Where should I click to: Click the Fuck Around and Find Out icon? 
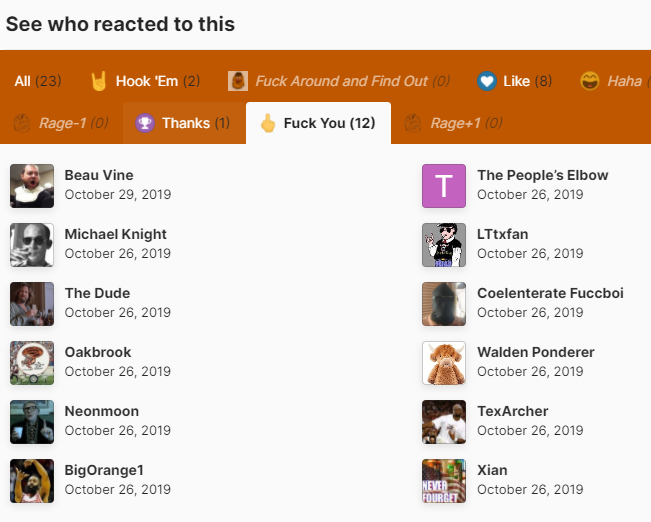(238, 81)
